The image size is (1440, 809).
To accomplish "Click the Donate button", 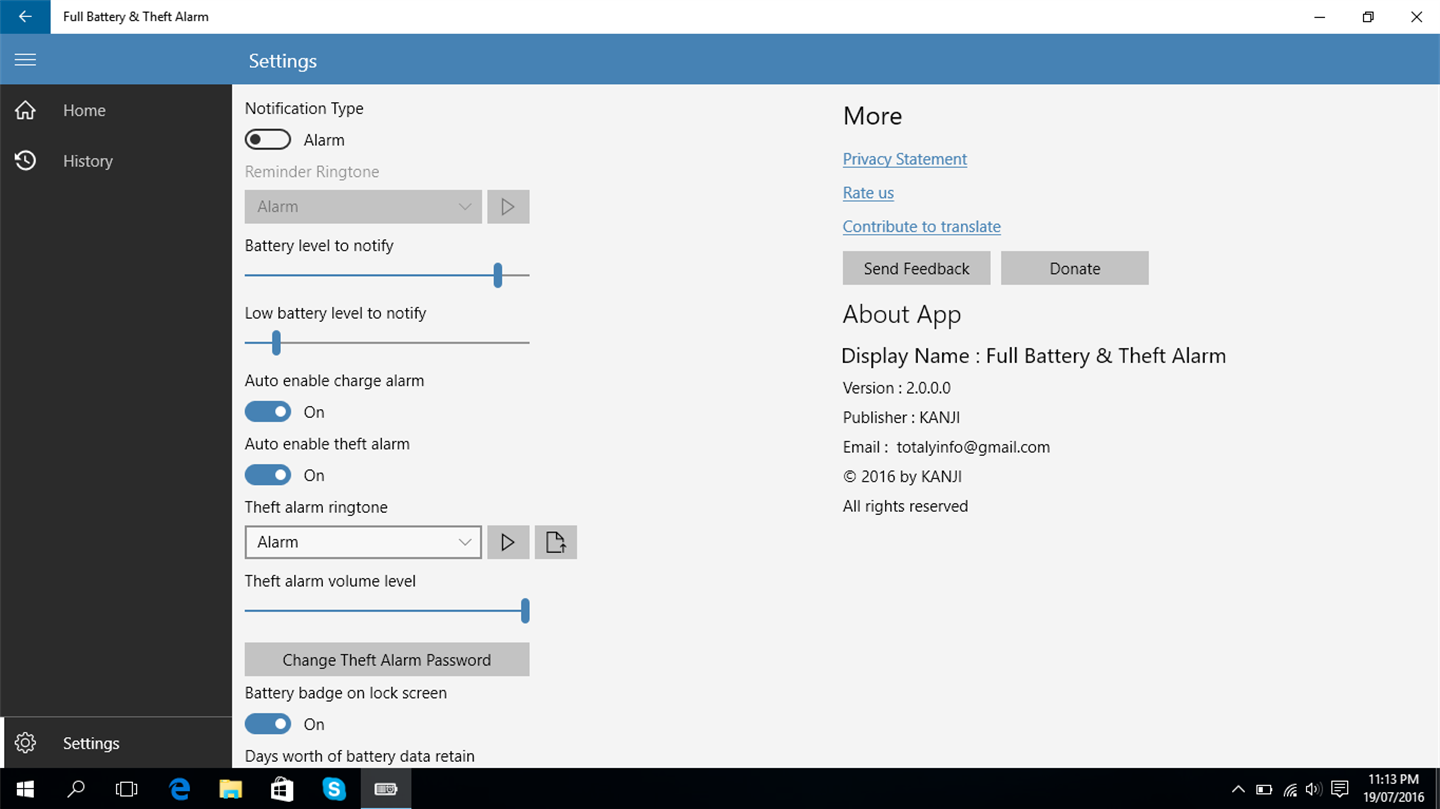I will coord(1075,268).
